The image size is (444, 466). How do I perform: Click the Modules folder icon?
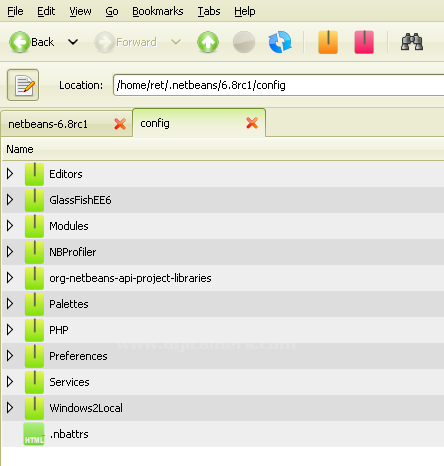(34, 226)
